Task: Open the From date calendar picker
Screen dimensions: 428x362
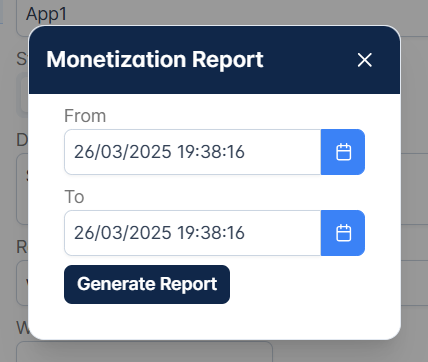Action: click(343, 152)
